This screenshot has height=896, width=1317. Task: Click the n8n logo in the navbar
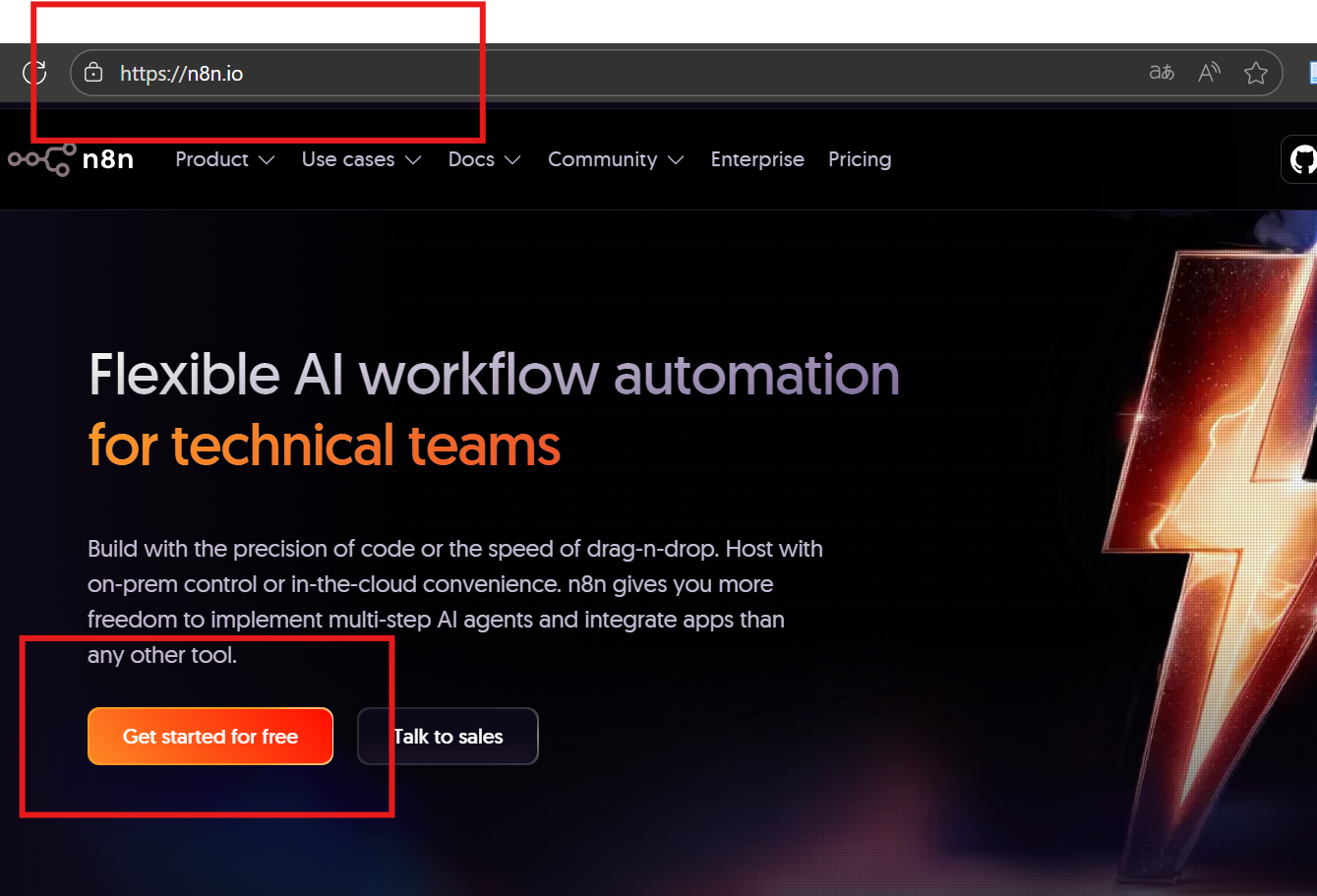70,159
